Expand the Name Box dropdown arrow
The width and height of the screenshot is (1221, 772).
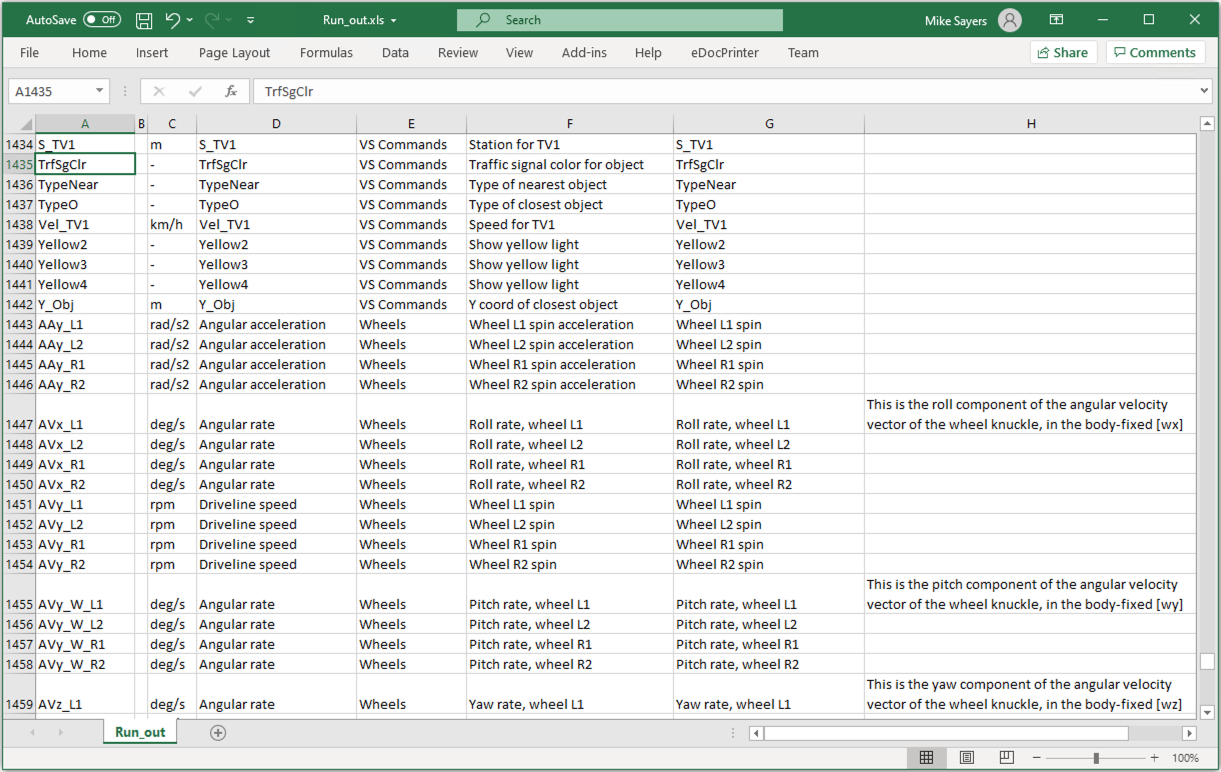pos(100,91)
